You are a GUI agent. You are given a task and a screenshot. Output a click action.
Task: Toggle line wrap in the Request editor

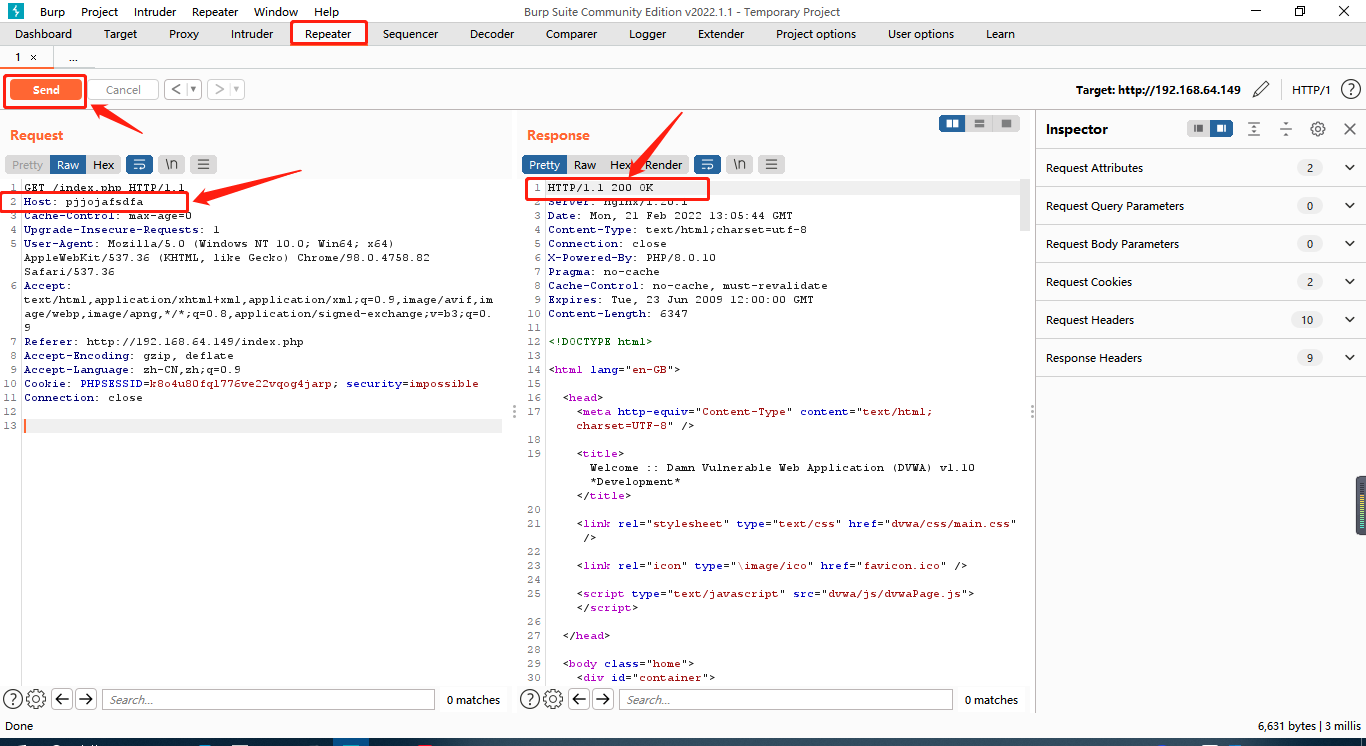click(x=139, y=165)
